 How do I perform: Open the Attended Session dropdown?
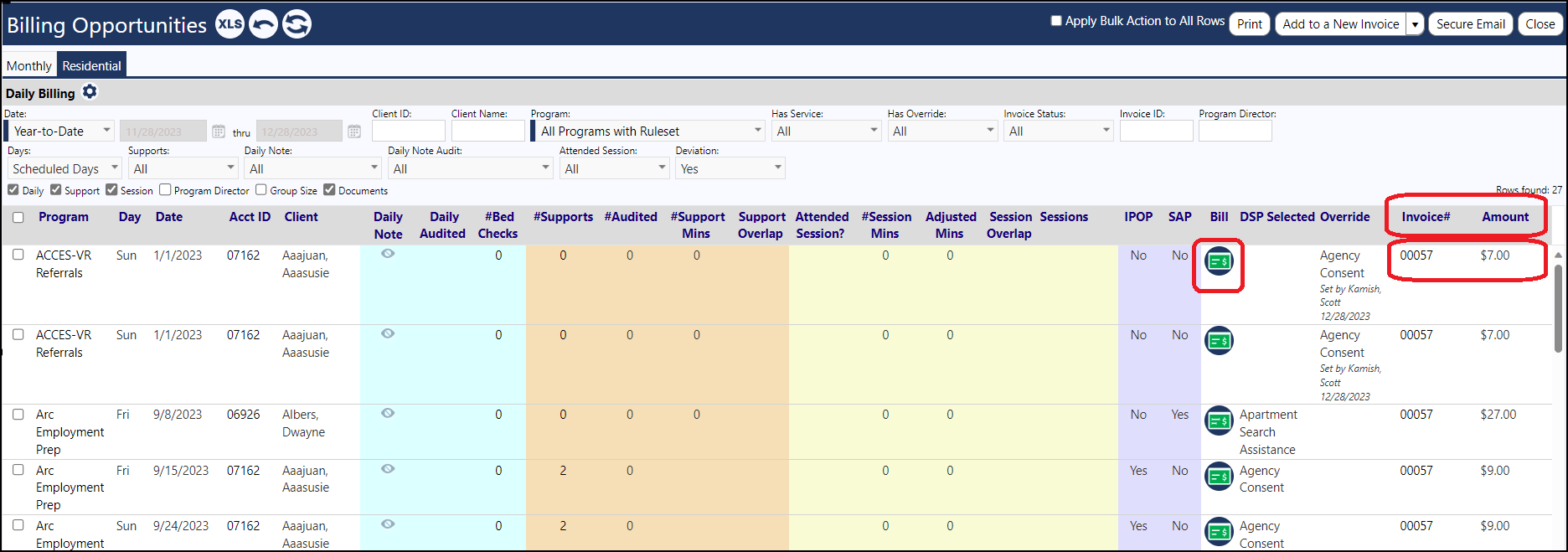coord(614,168)
